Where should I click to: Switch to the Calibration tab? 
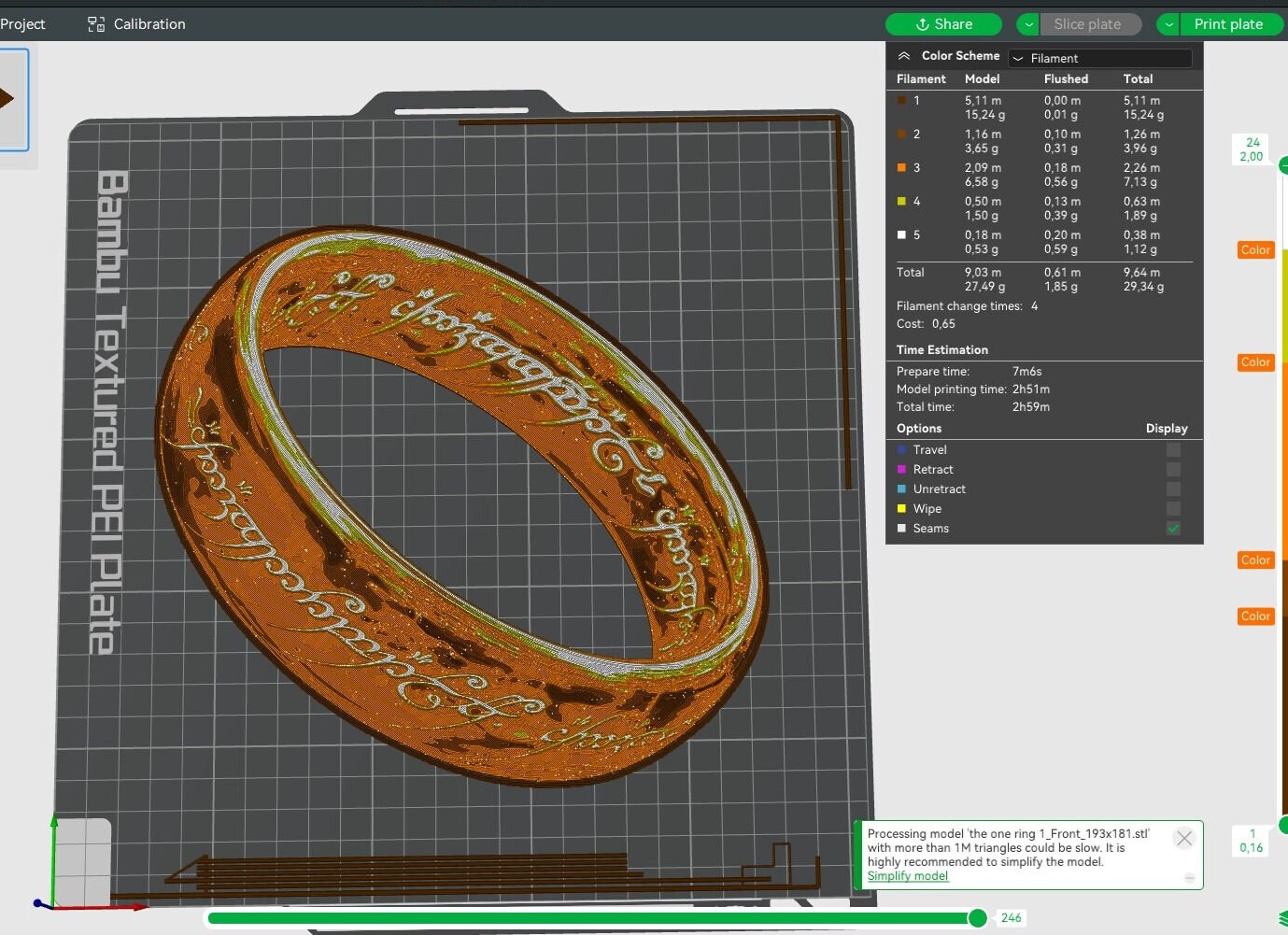[x=149, y=23]
